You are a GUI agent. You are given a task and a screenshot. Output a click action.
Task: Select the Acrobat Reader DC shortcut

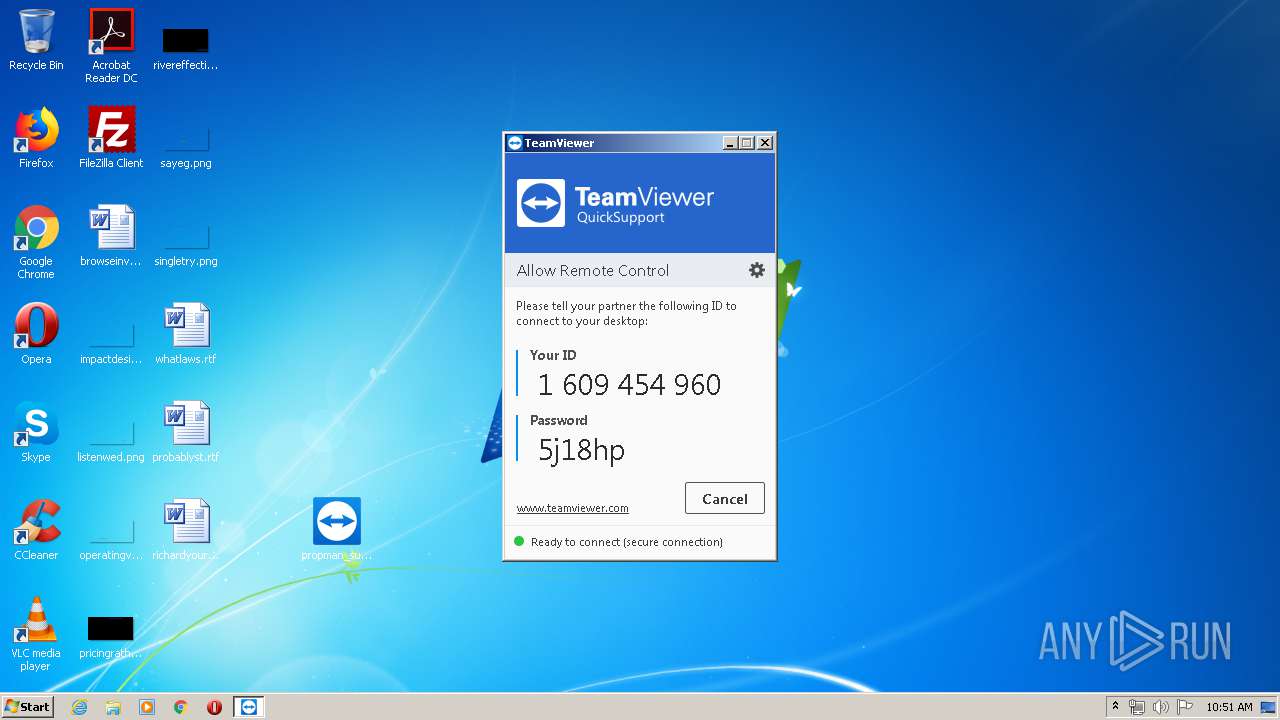(111, 46)
